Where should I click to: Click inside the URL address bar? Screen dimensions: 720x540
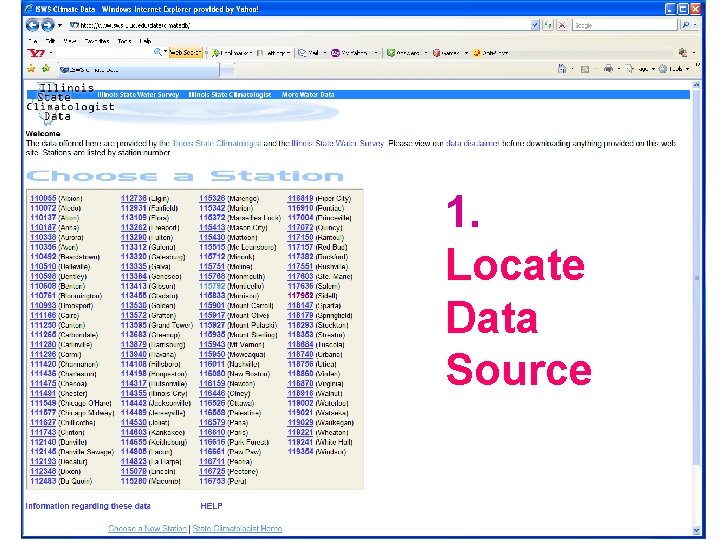tap(299, 25)
